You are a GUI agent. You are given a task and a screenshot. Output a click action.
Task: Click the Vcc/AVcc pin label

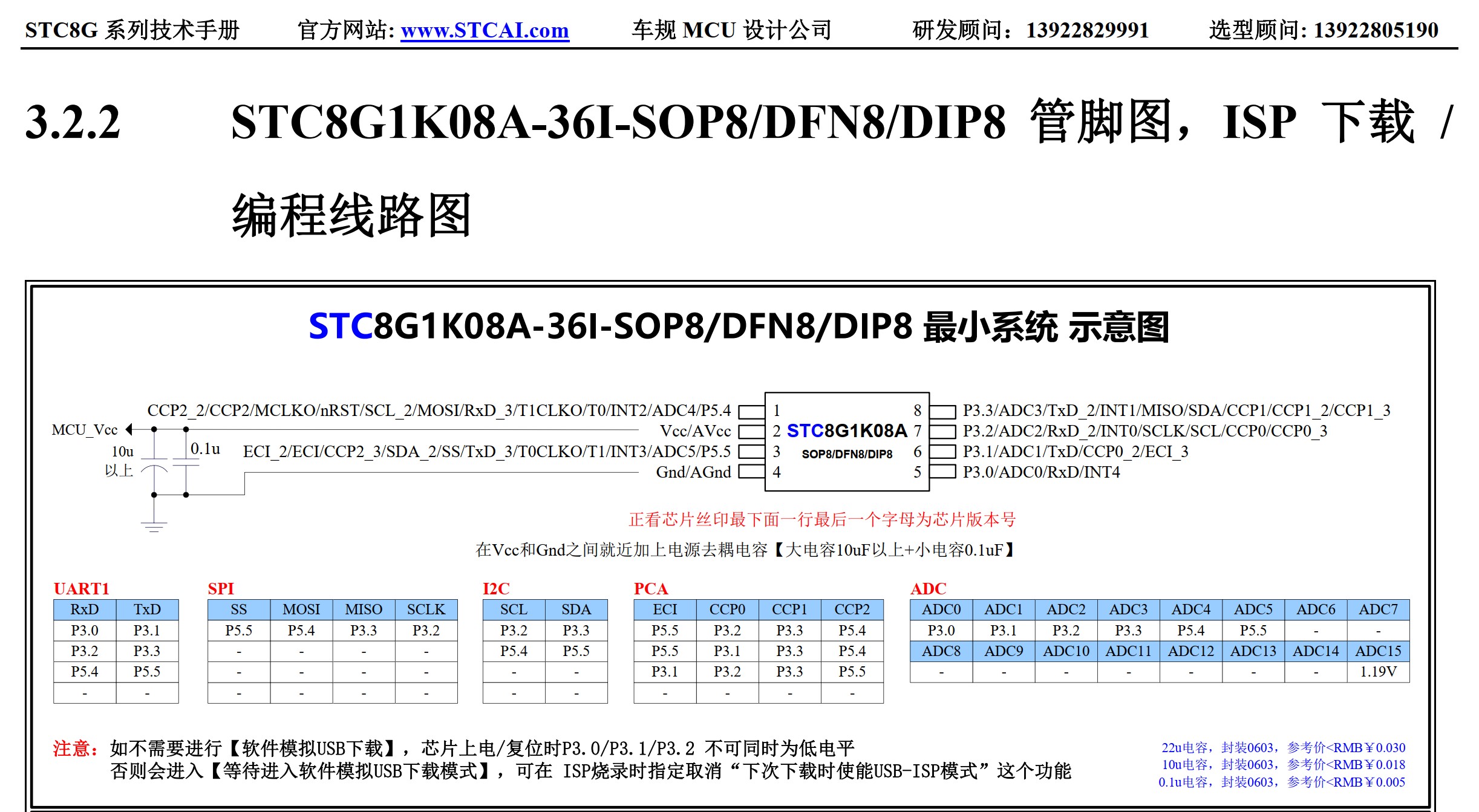(x=696, y=431)
